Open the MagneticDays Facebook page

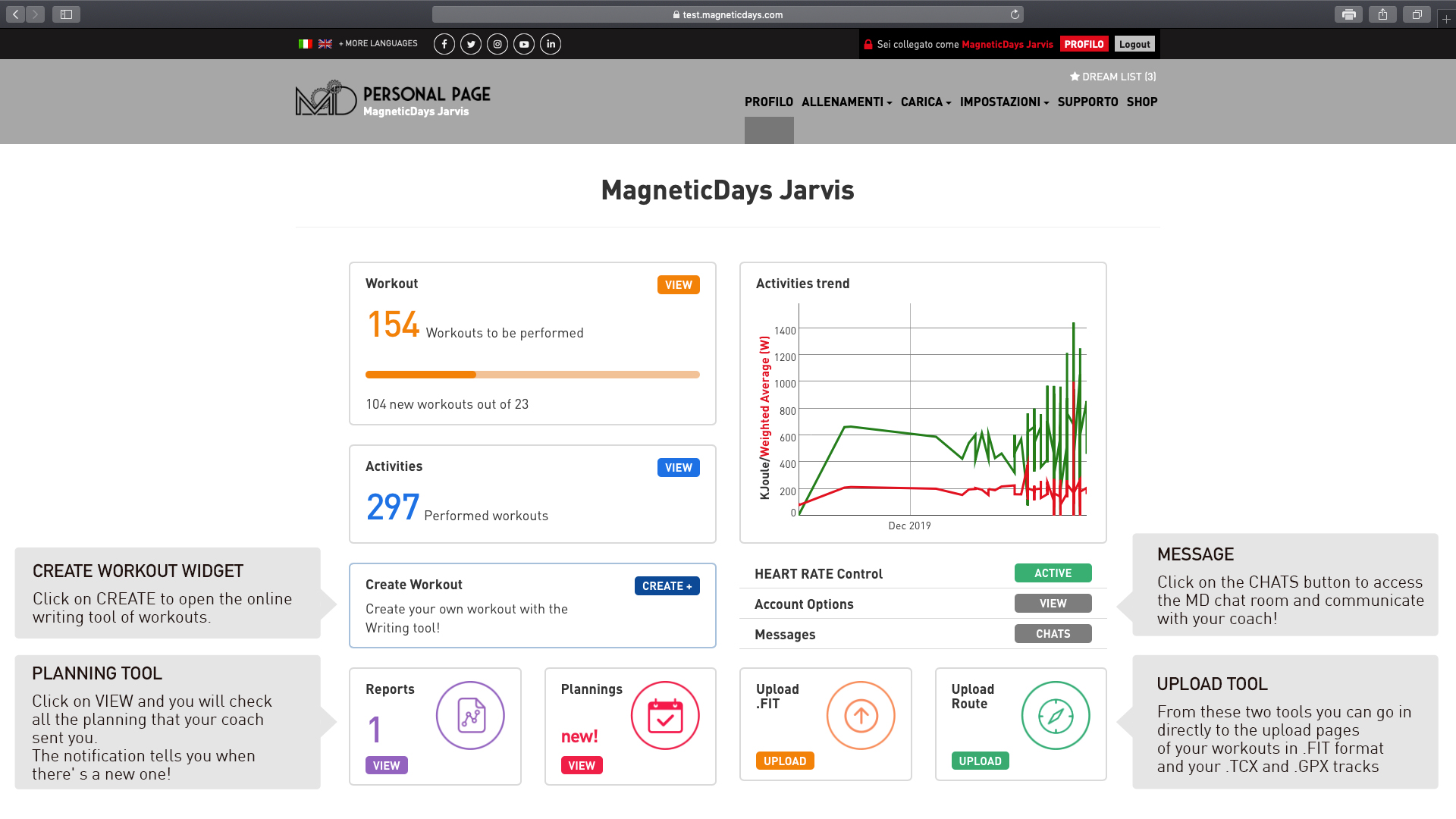click(444, 44)
